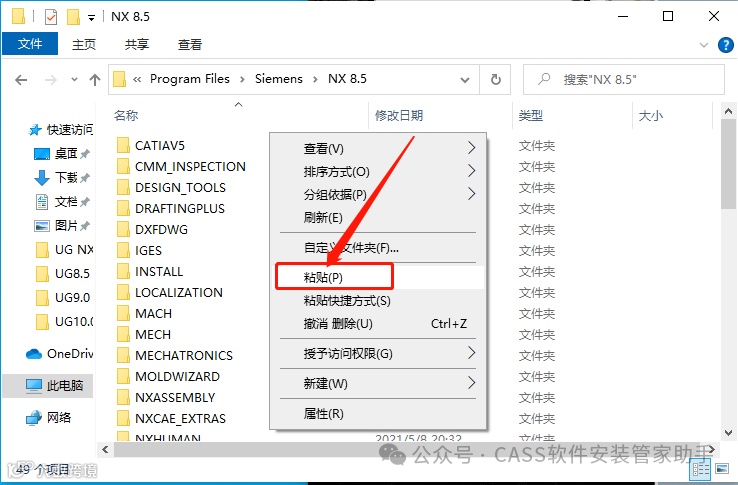The width and height of the screenshot is (738, 485).
Task: Go forward with the right arrow
Action: coord(50,80)
